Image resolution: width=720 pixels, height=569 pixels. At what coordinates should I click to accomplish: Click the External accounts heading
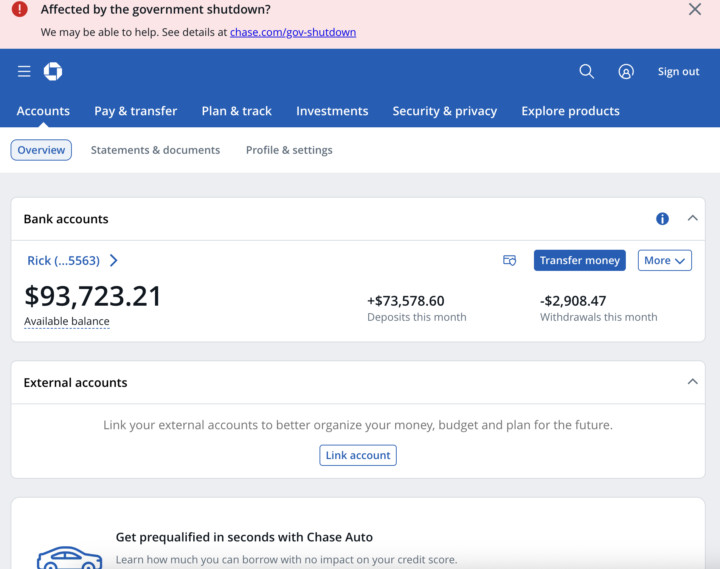(75, 383)
